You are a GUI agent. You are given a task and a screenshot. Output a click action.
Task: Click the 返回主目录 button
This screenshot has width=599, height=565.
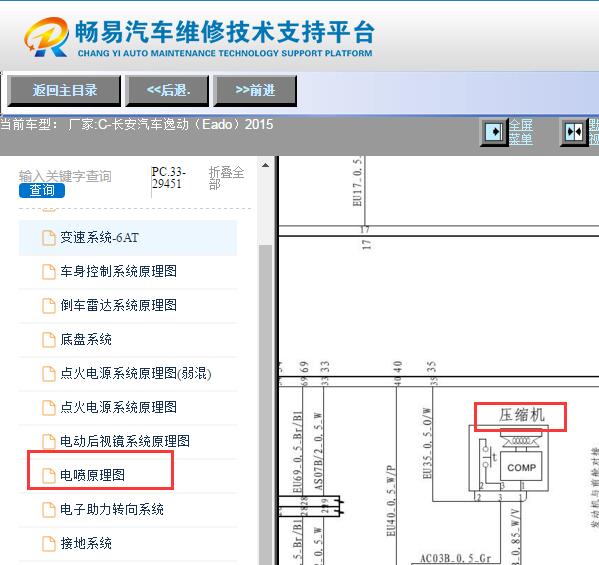(x=64, y=91)
